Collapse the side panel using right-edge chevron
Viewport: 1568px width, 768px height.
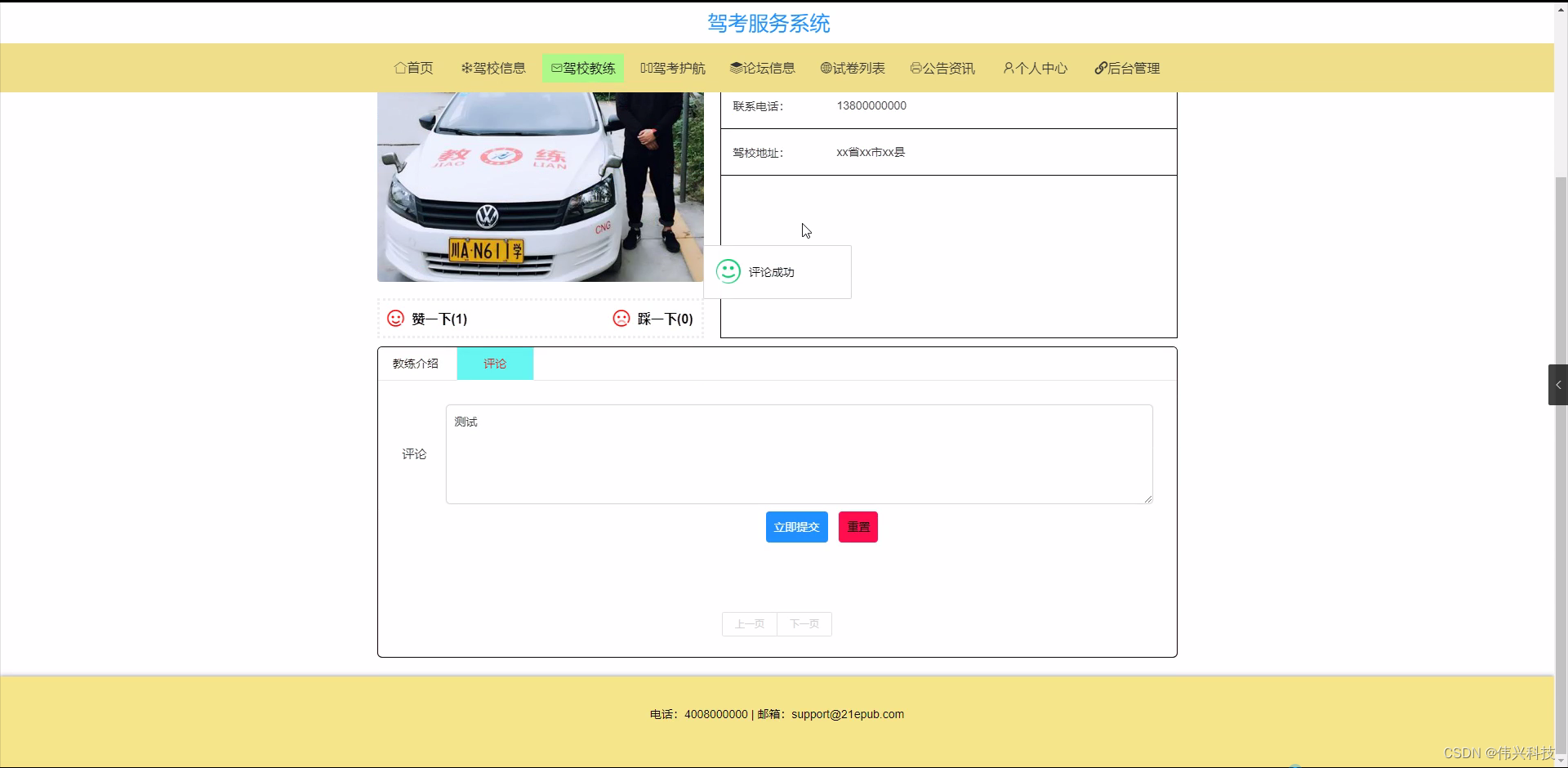pos(1557,384)
